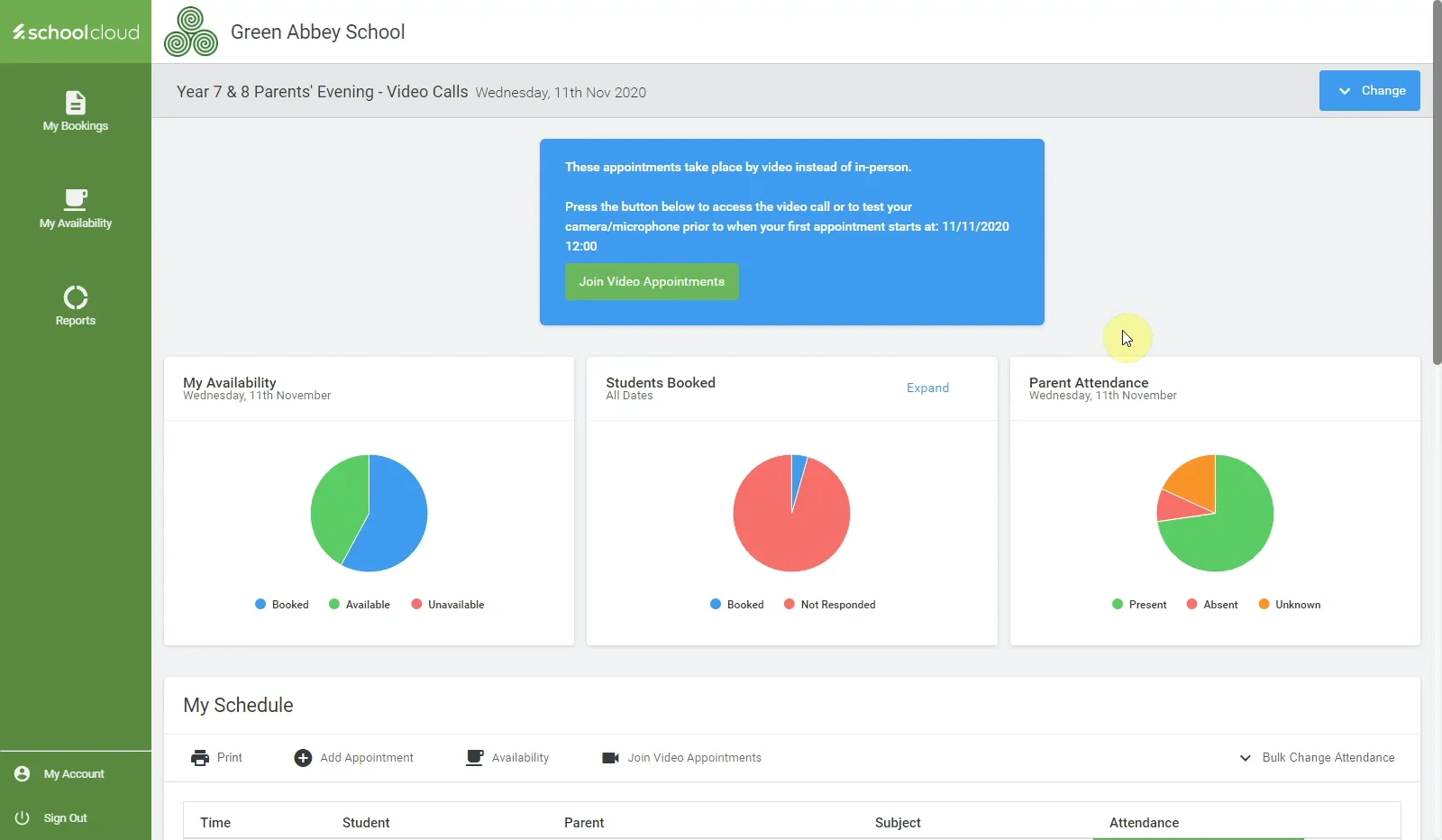The height and width of the screenshot is (840, 1442).
Task: Click the printer icon in My Schedule
Action: (200, 758)
